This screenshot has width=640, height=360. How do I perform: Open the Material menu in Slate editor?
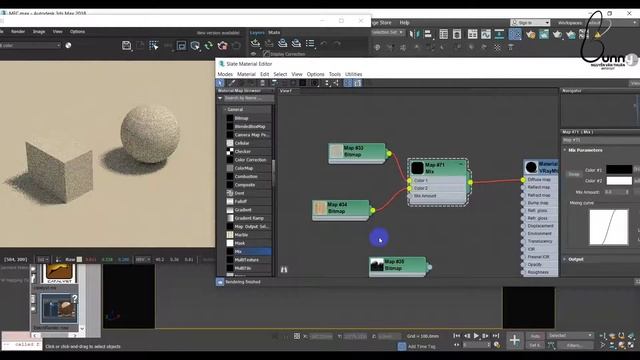click(x=246, y=74)
